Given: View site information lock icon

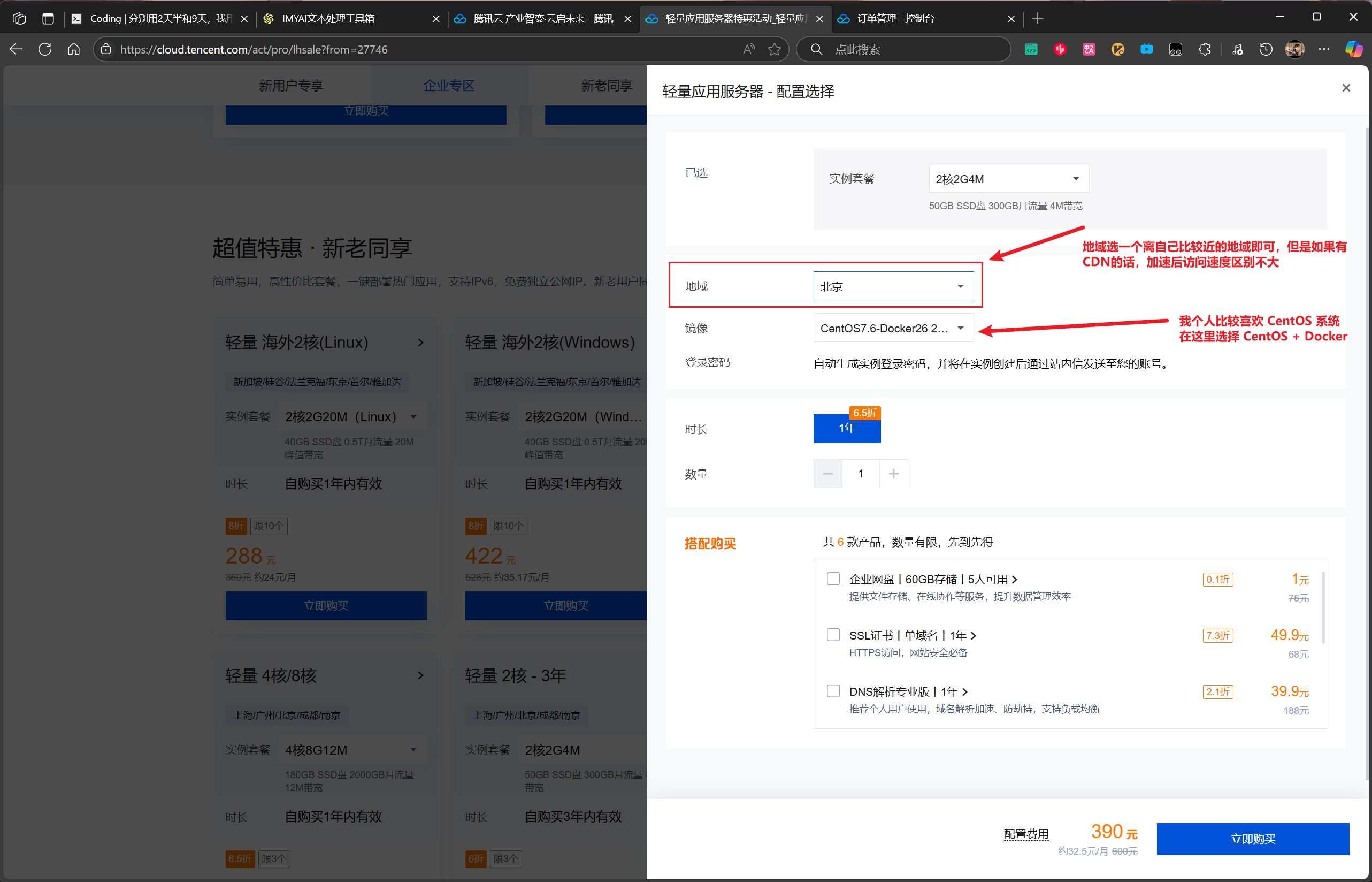Looking at the screenshot, I should (x=106, y=49).
